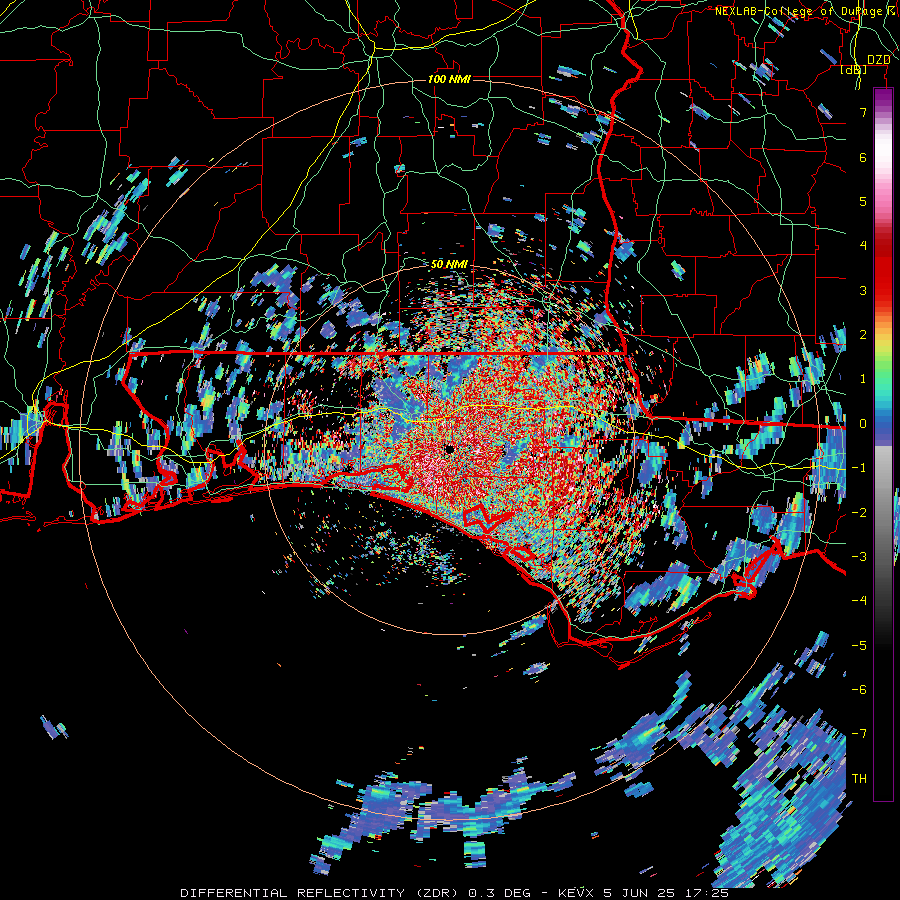Image resolution: width=900 pixels, height=900 pixels.
Task: Click the color scale label "-5"
Action: 859,645
